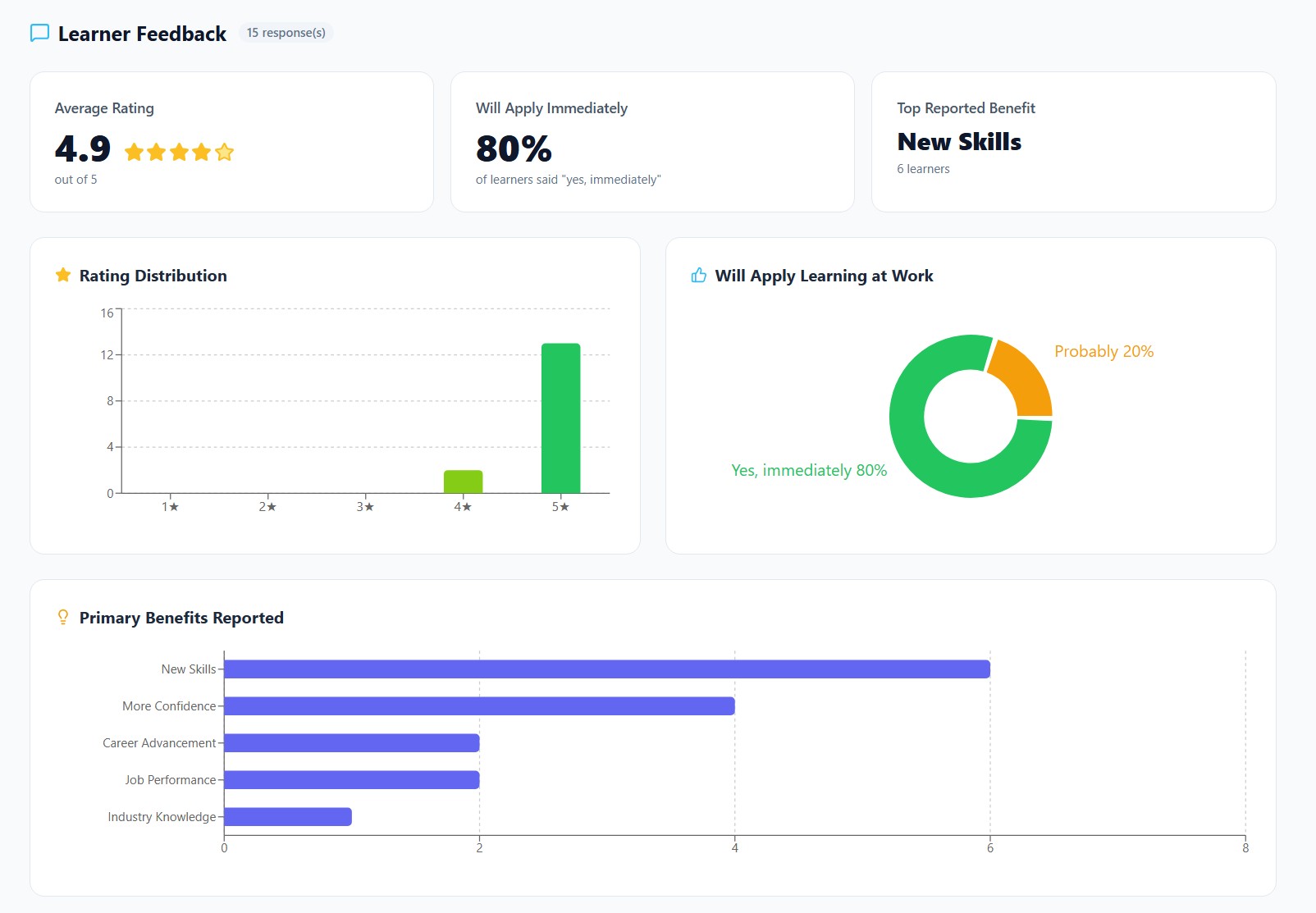
Task: Select the orange Probably segment of the donut chart
Action: click(x=1026, y=377)
